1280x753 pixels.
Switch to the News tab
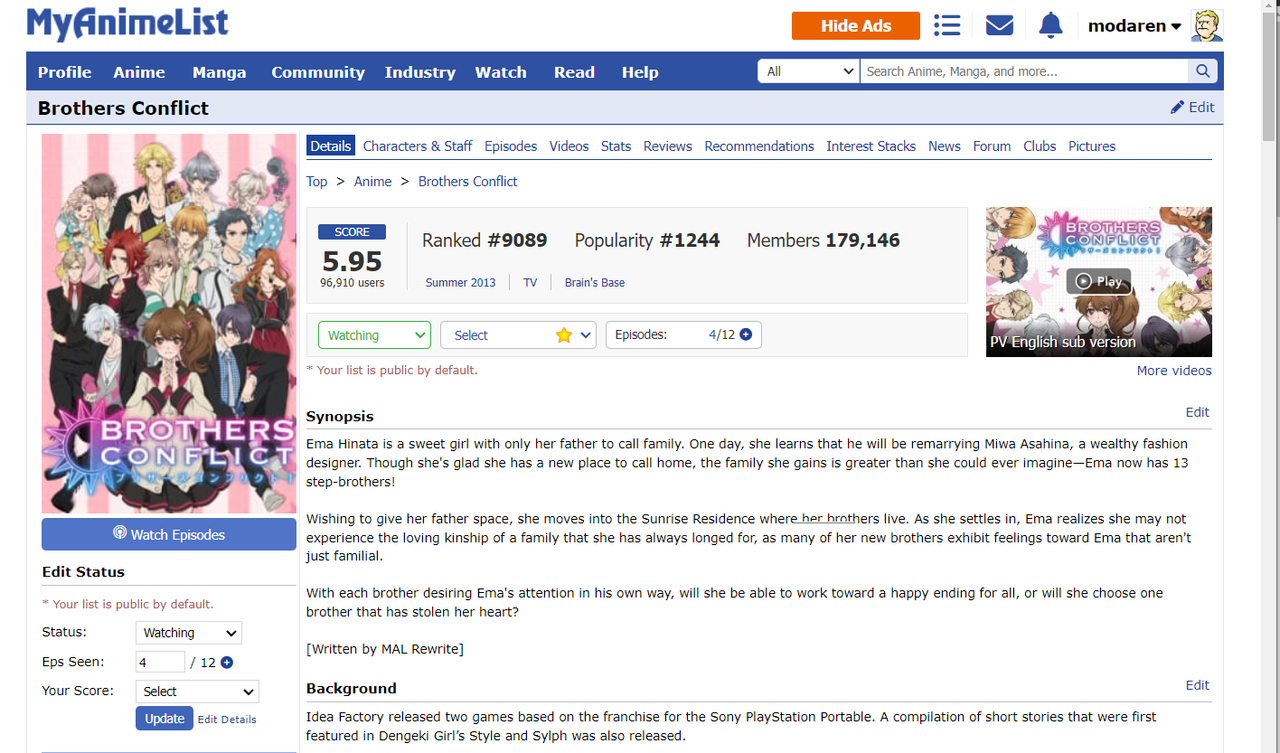[x=944, y=146]
